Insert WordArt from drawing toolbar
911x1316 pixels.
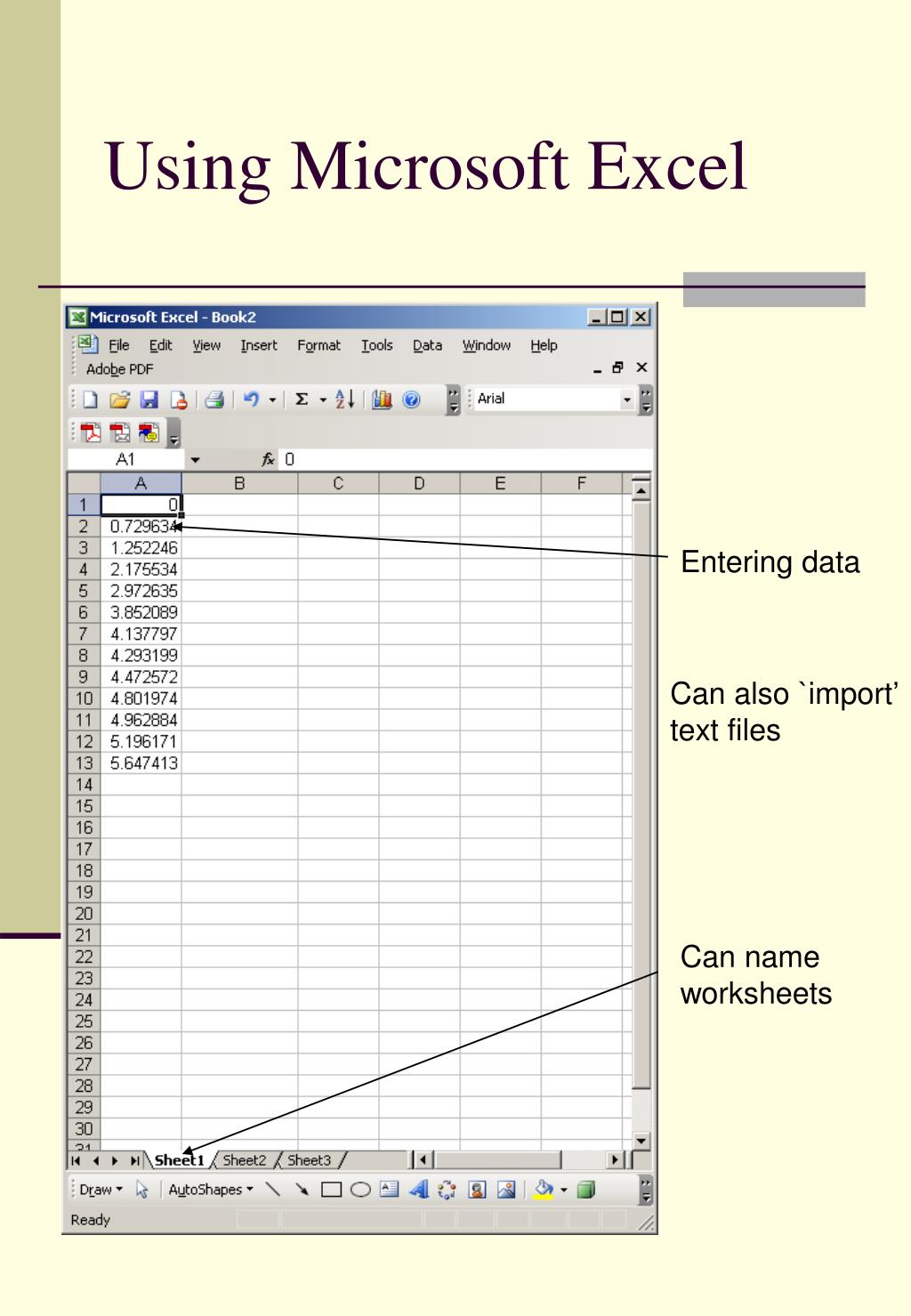tap(418, 1190)
